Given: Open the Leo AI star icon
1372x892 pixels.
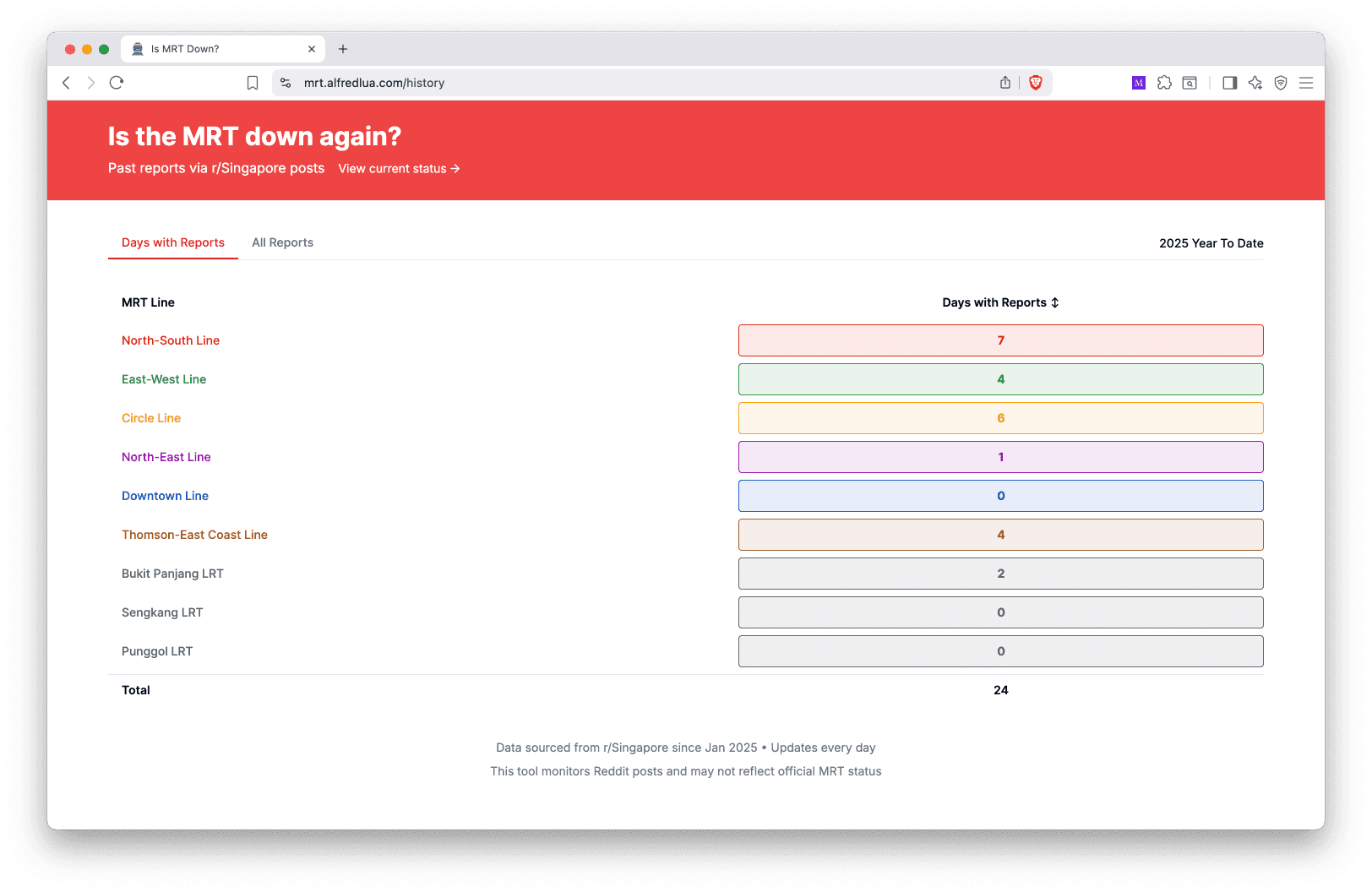Looking at the screenshot, I should click(x=1255, y=83).
